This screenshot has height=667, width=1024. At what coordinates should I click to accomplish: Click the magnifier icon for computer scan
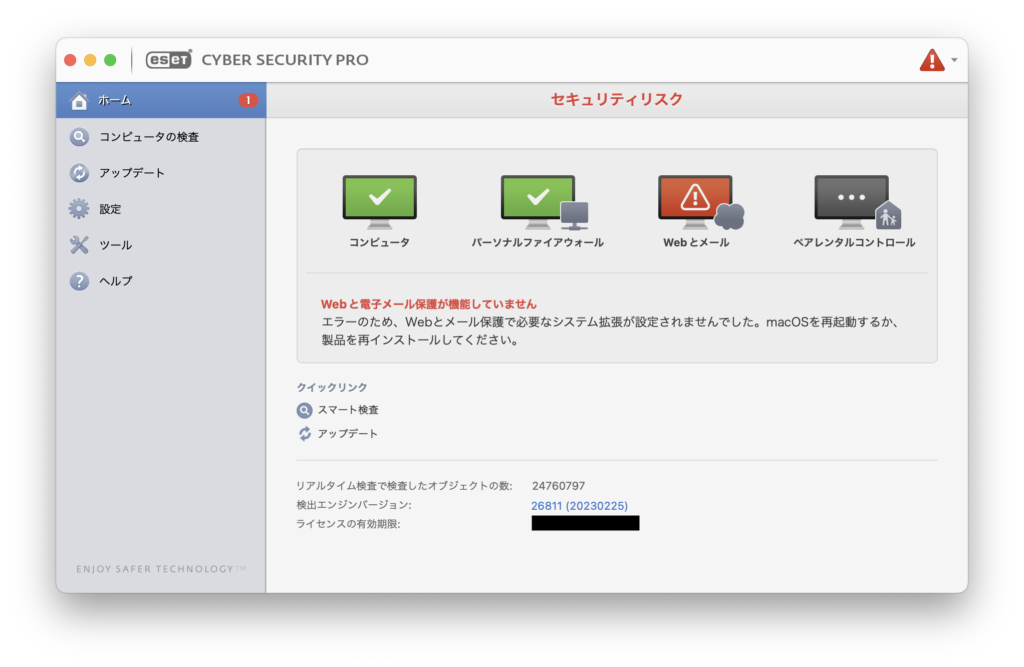click(79, 137)
